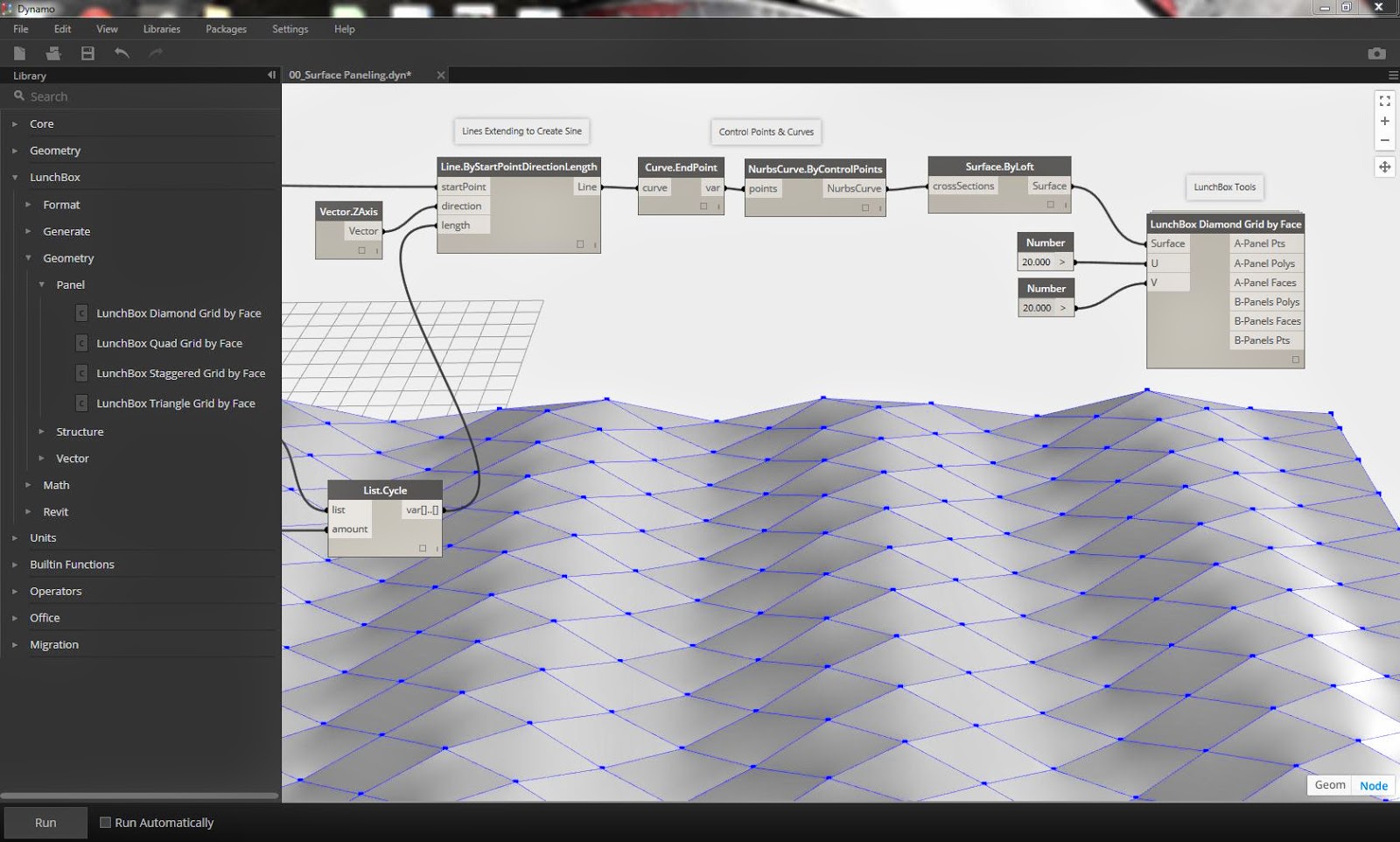Create a new file with the toolbar icon
The height and width of the screenshot is (842, 1400).
point(19,53)
